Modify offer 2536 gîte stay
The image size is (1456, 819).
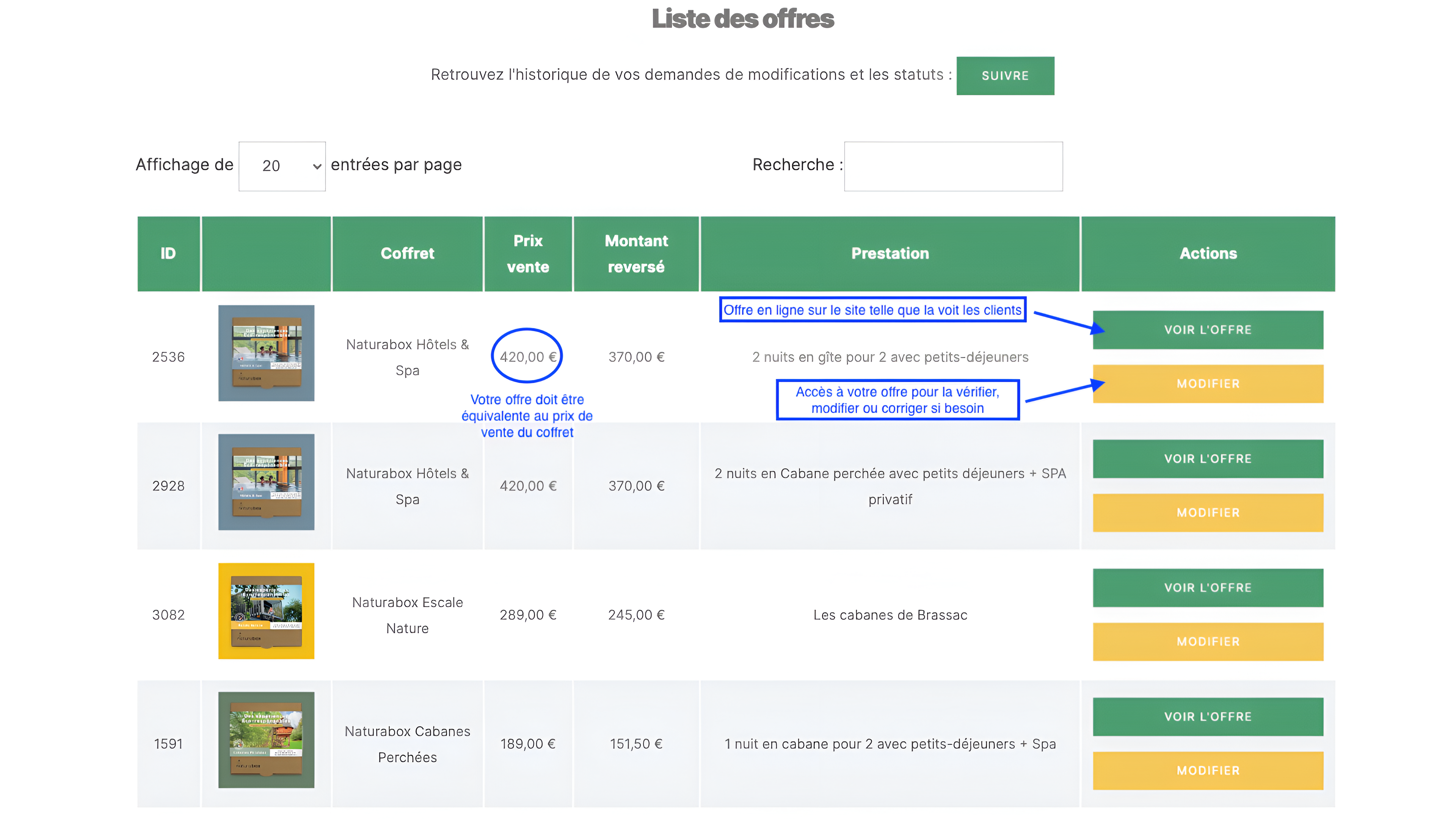coord(1208,384)
